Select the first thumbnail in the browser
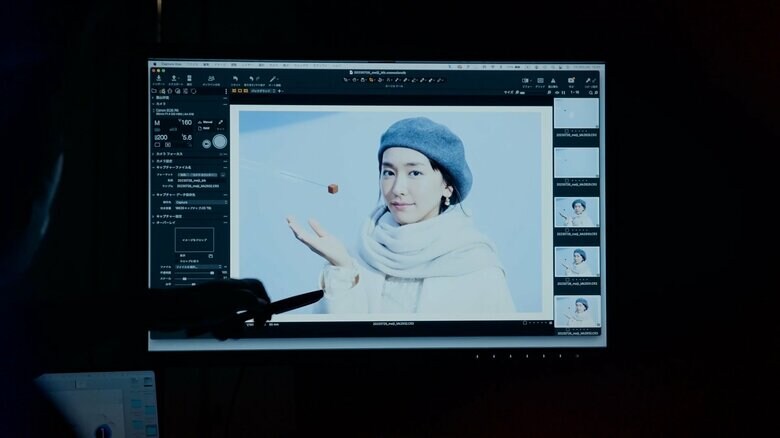 point(576,113)
